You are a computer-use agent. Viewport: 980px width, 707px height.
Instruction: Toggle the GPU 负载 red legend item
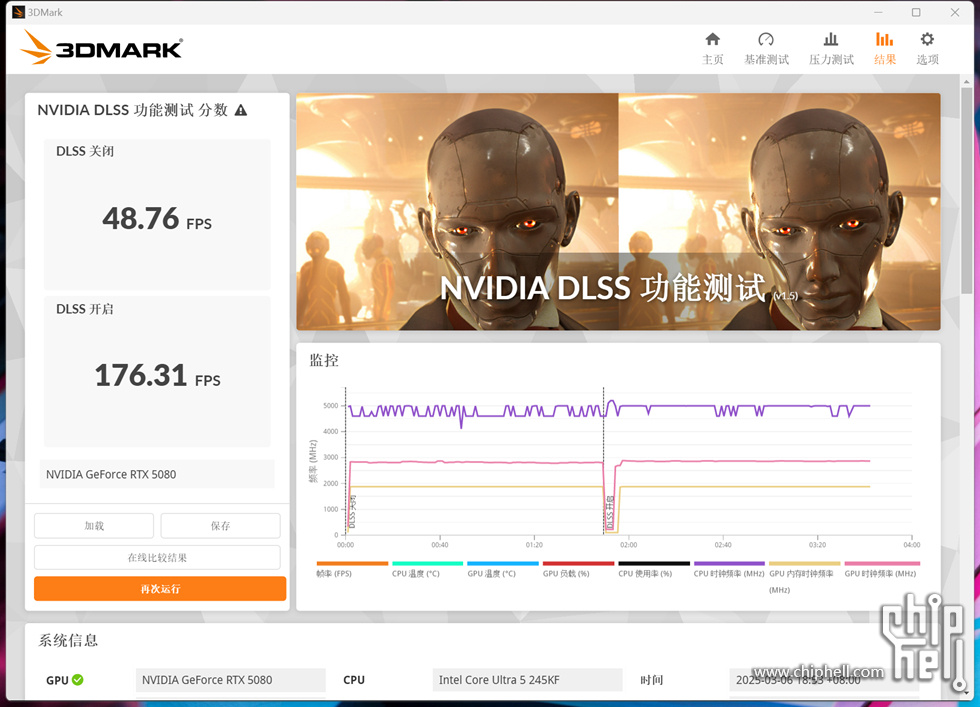click(579, 568)
